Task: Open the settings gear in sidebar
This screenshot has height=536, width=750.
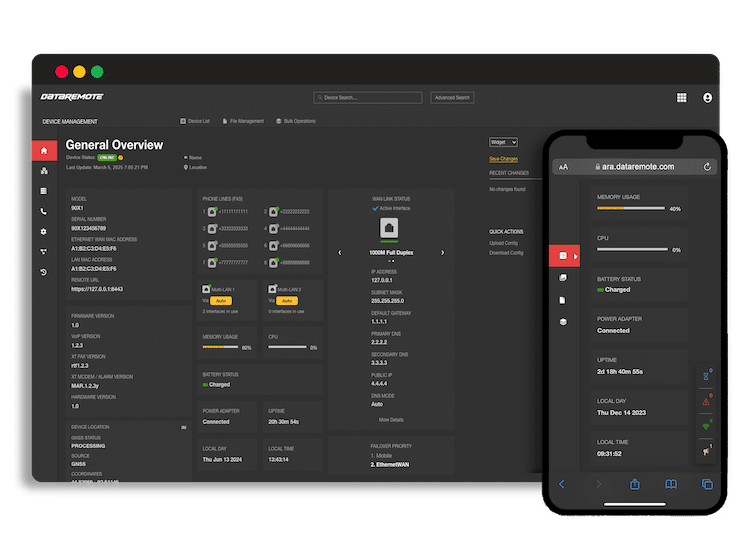Action: pos(43,231)
